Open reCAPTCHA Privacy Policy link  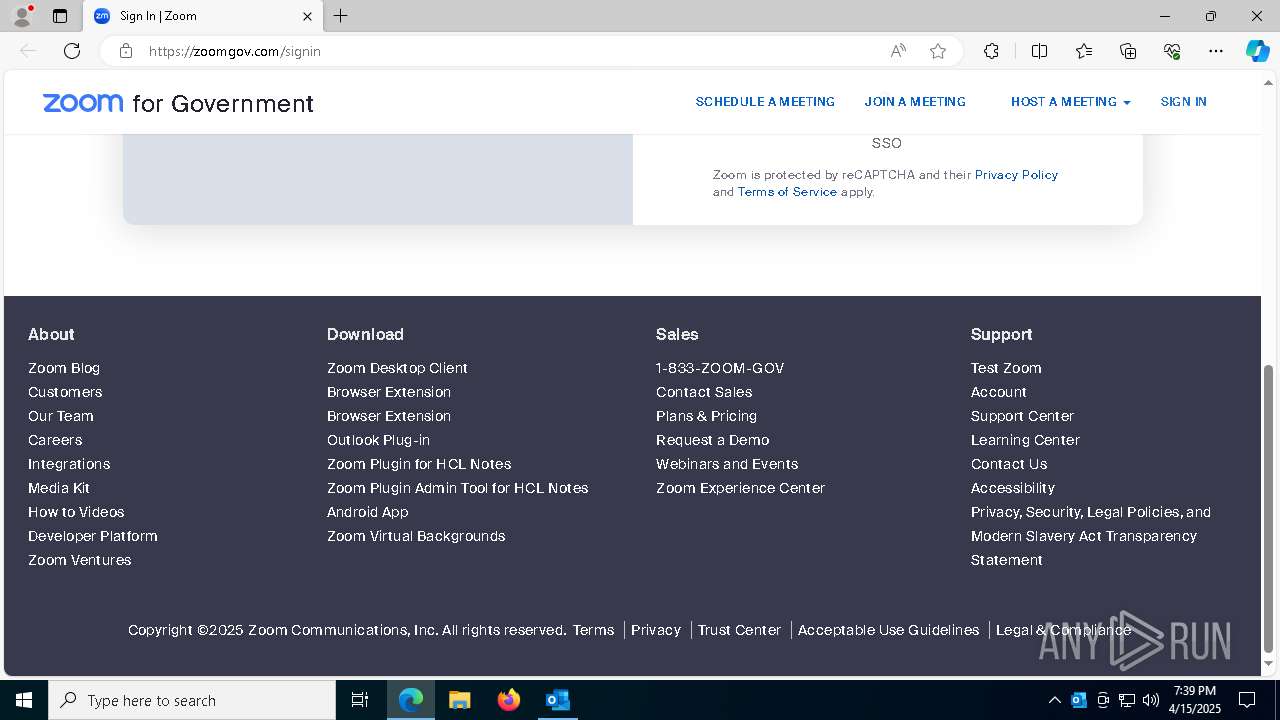click(x=1016, y=175)
